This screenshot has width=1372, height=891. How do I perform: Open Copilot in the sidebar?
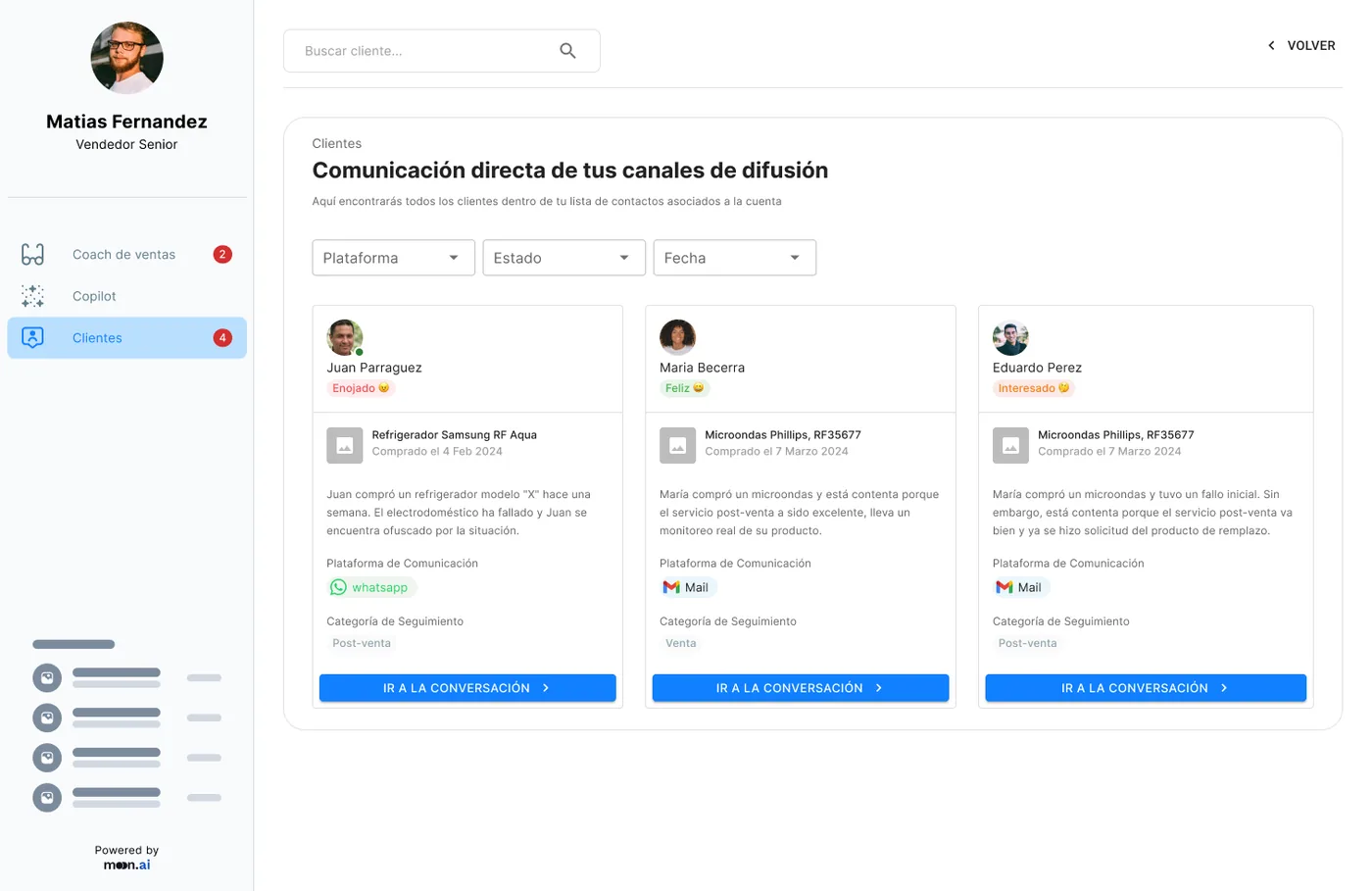click(127, 296)
